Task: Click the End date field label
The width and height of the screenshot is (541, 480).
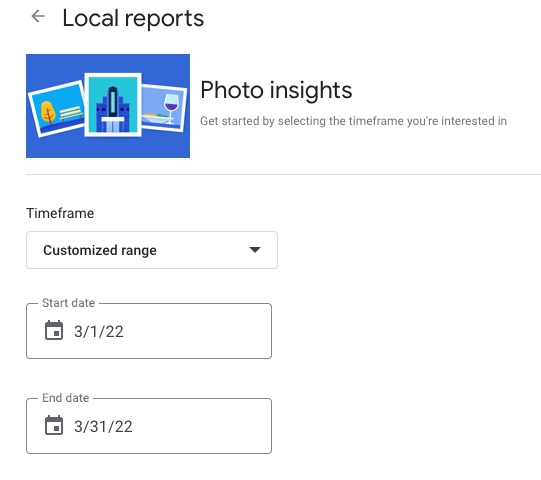Action: coord(66,398)
